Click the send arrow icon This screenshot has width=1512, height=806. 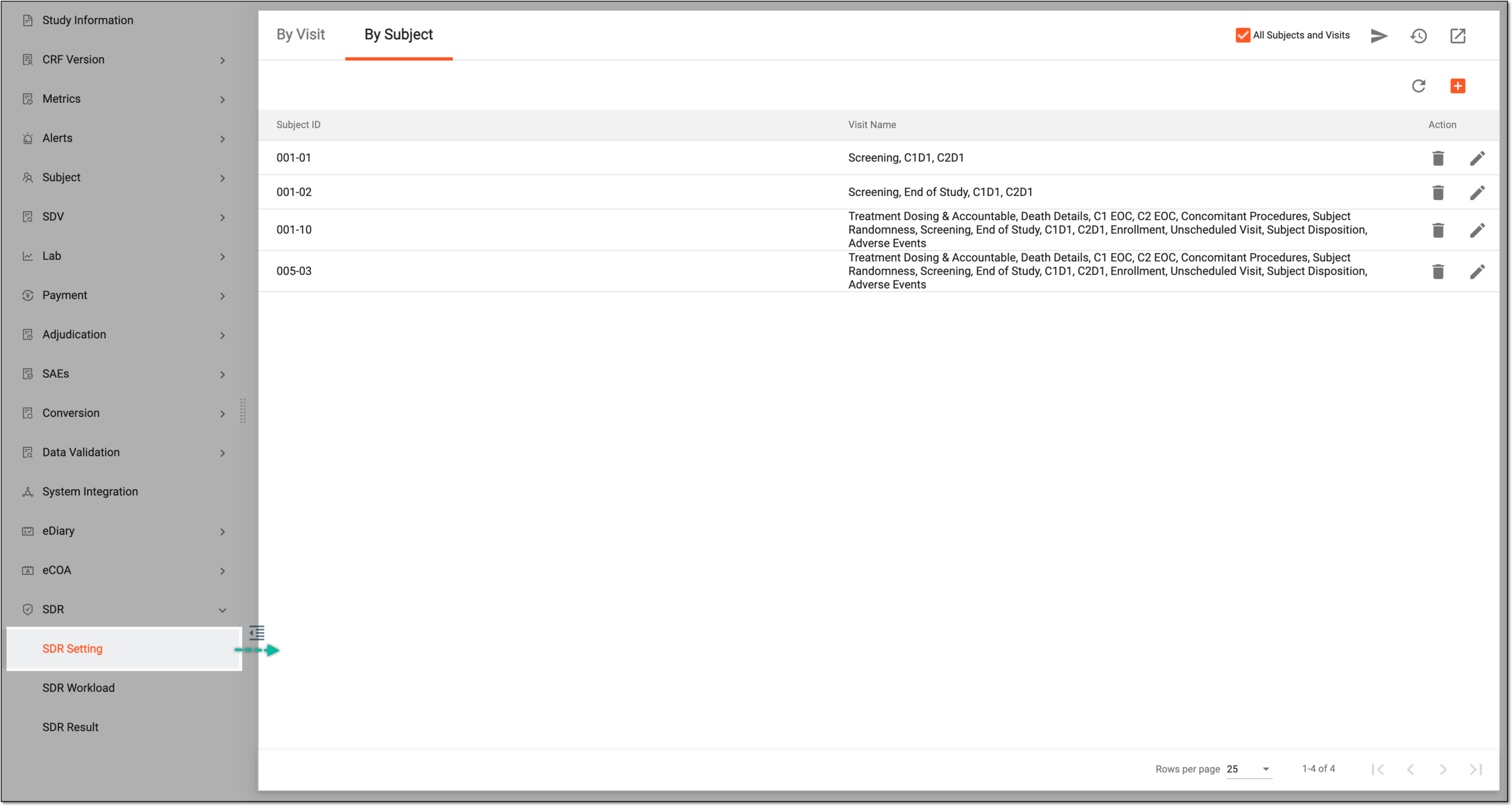click(x=1379, y=36)
